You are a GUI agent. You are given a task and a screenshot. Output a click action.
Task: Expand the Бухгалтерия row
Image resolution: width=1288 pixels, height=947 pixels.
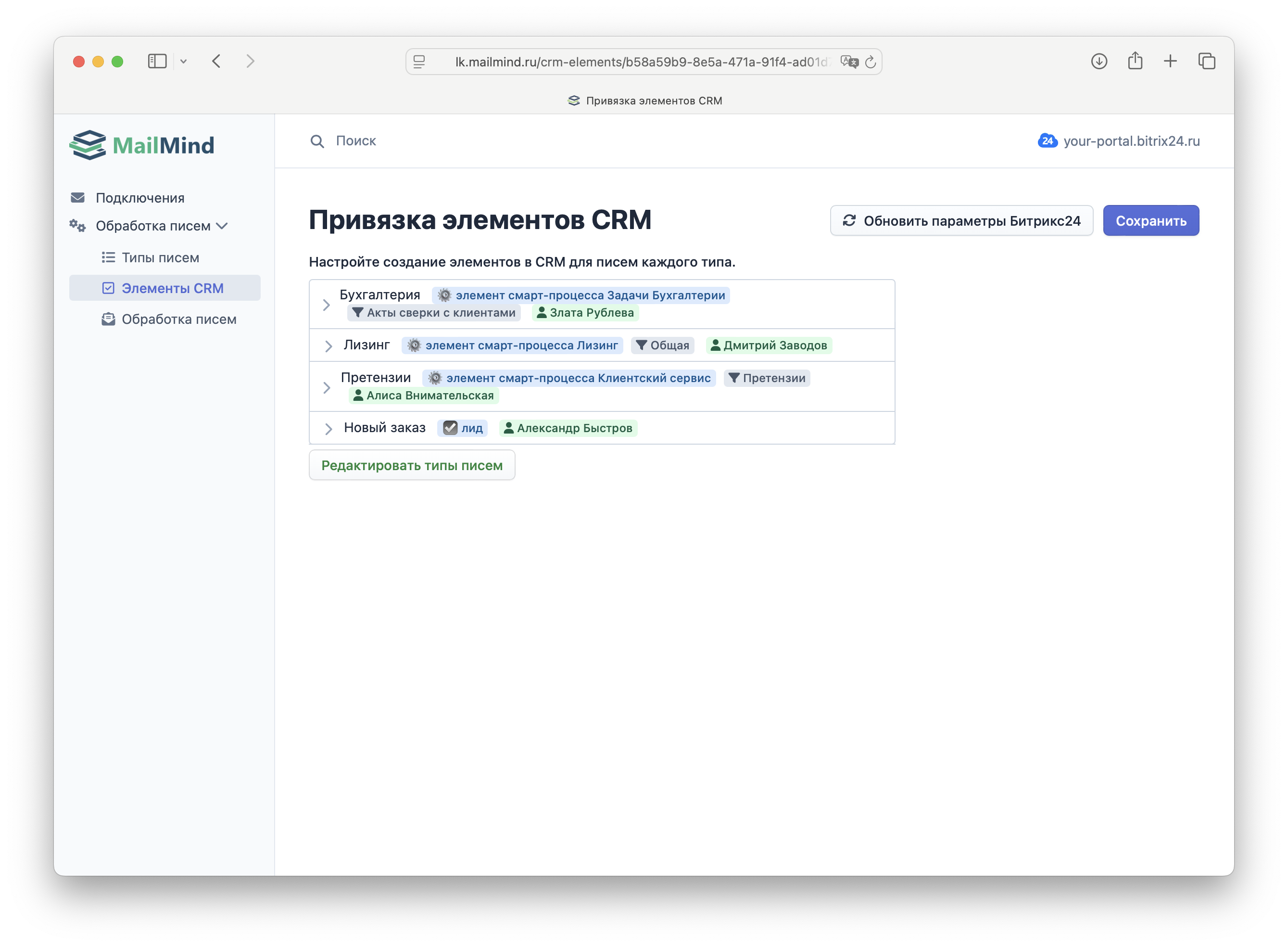click(x=327, y=305)
